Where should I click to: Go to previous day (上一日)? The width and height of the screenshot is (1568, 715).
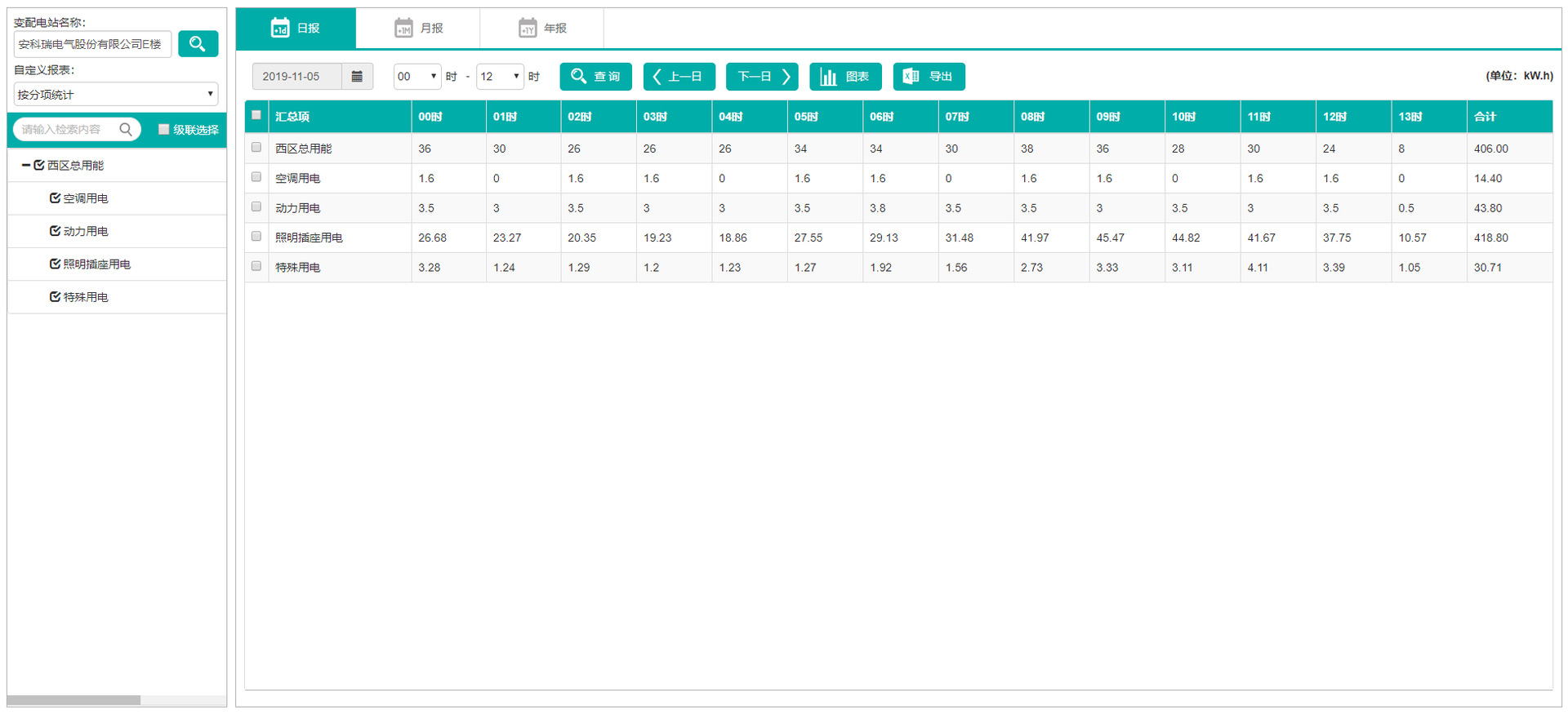[x=679, y=77]
